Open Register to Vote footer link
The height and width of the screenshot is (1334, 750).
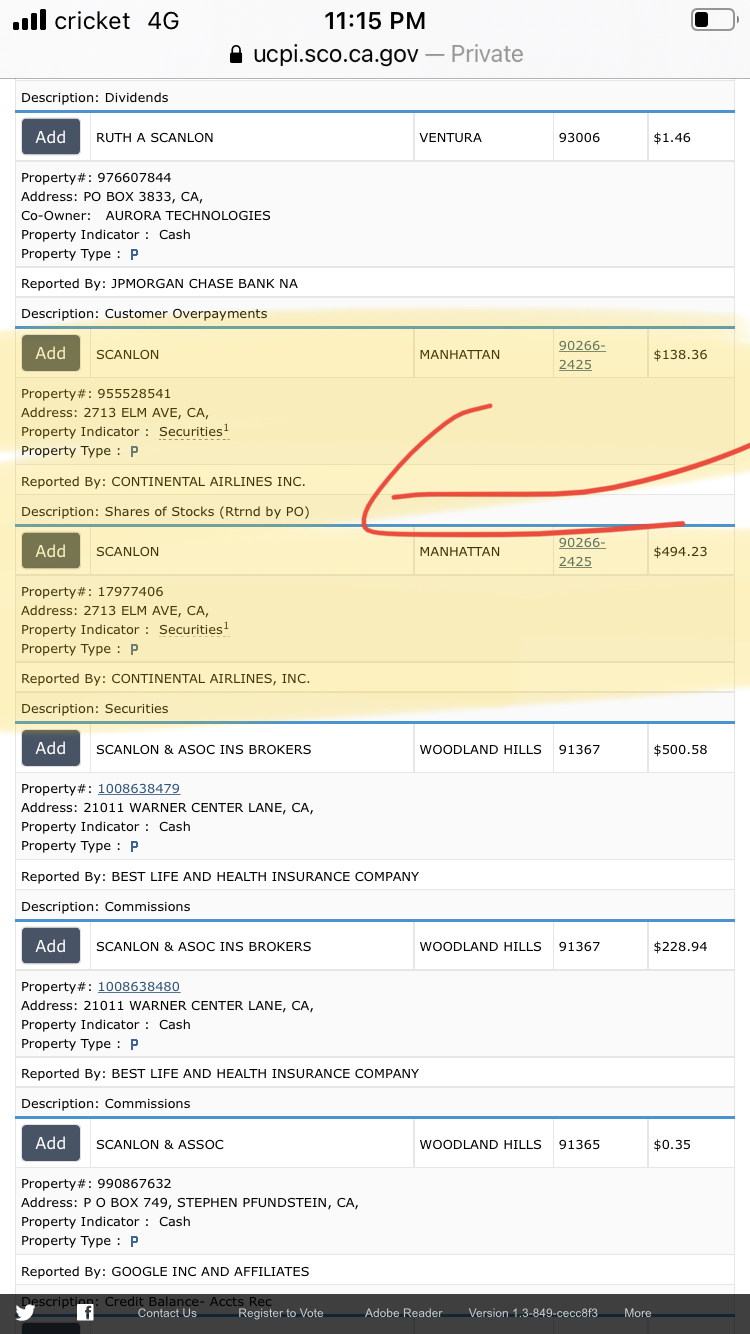281,1313
